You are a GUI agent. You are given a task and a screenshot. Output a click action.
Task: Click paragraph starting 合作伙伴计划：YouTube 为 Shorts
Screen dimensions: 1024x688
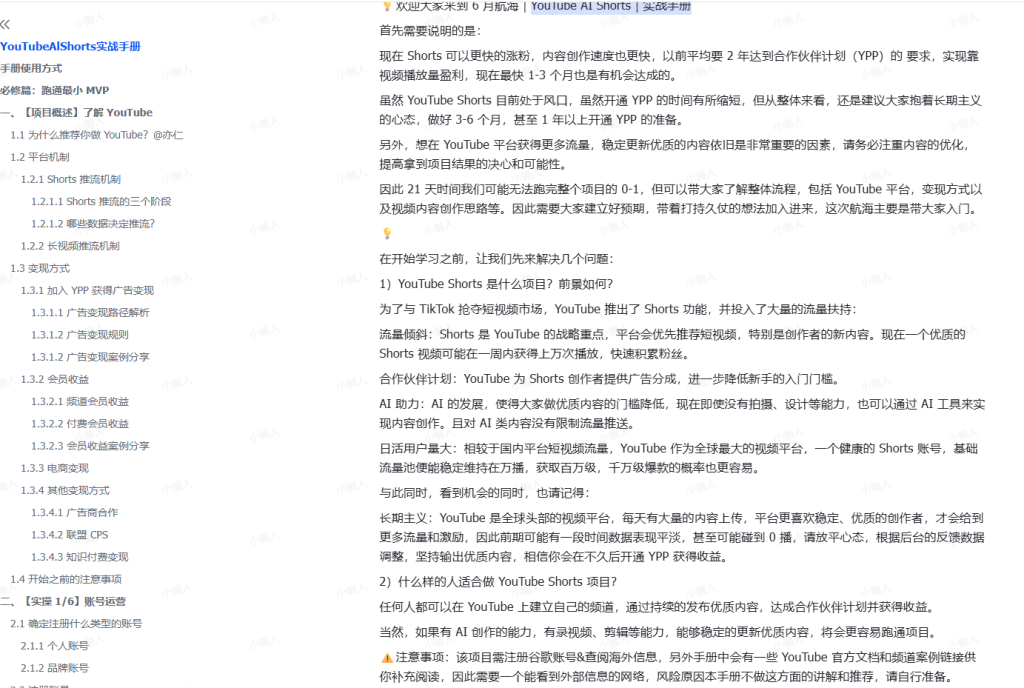point(610,379)
